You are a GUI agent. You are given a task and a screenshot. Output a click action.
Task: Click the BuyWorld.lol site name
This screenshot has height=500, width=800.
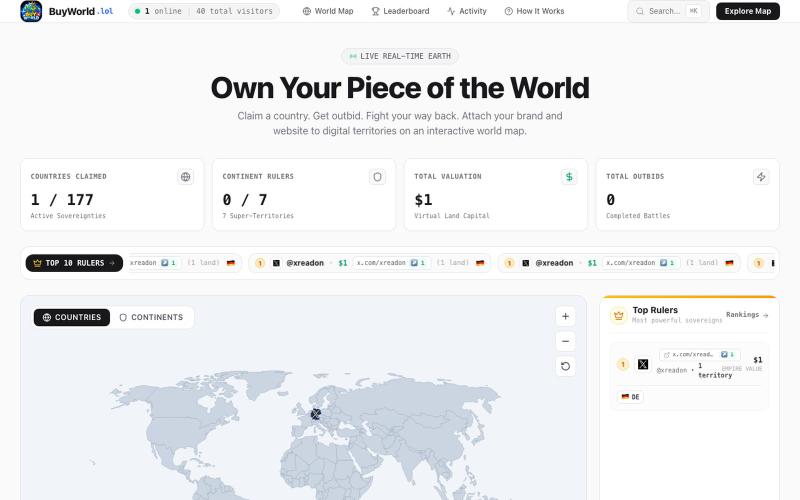[81, 11]
